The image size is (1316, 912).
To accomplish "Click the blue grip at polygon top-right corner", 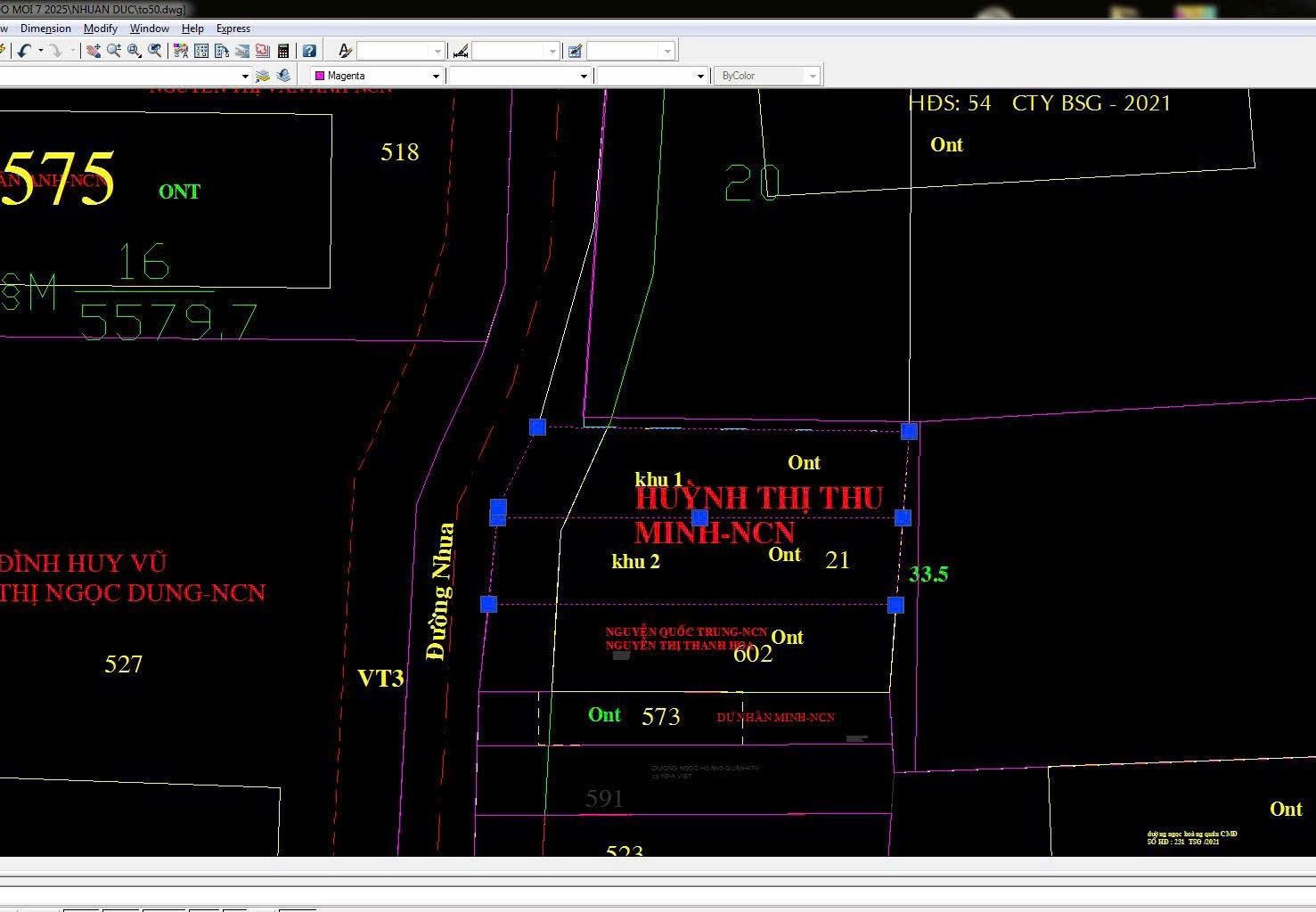I will [909, 431].
